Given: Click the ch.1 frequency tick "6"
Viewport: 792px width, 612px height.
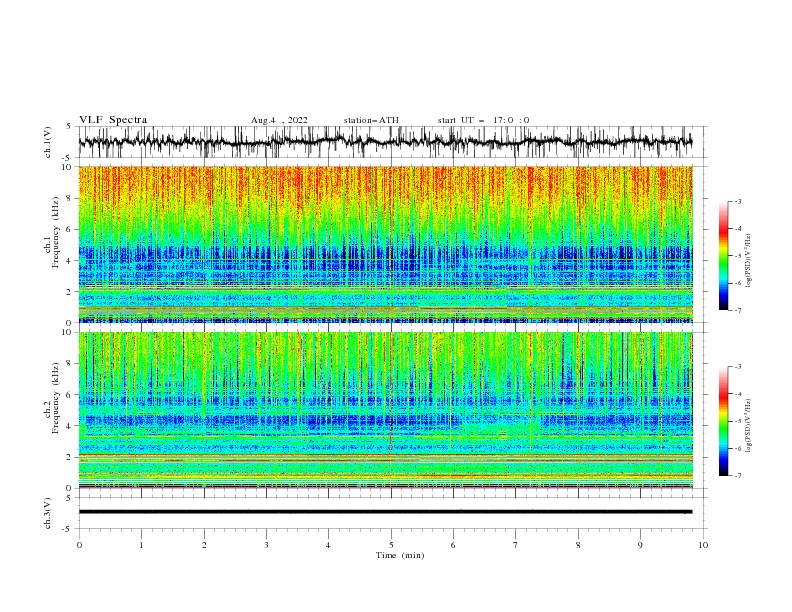Looking at the screenshot, I should pos(70,230).
